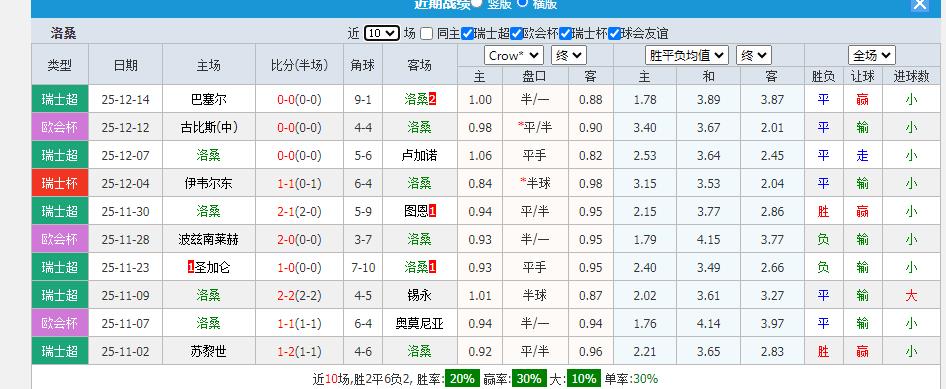This screenshot has width=946, height=389.
Task: Open away team 图恩
Action: pos(416,212)
